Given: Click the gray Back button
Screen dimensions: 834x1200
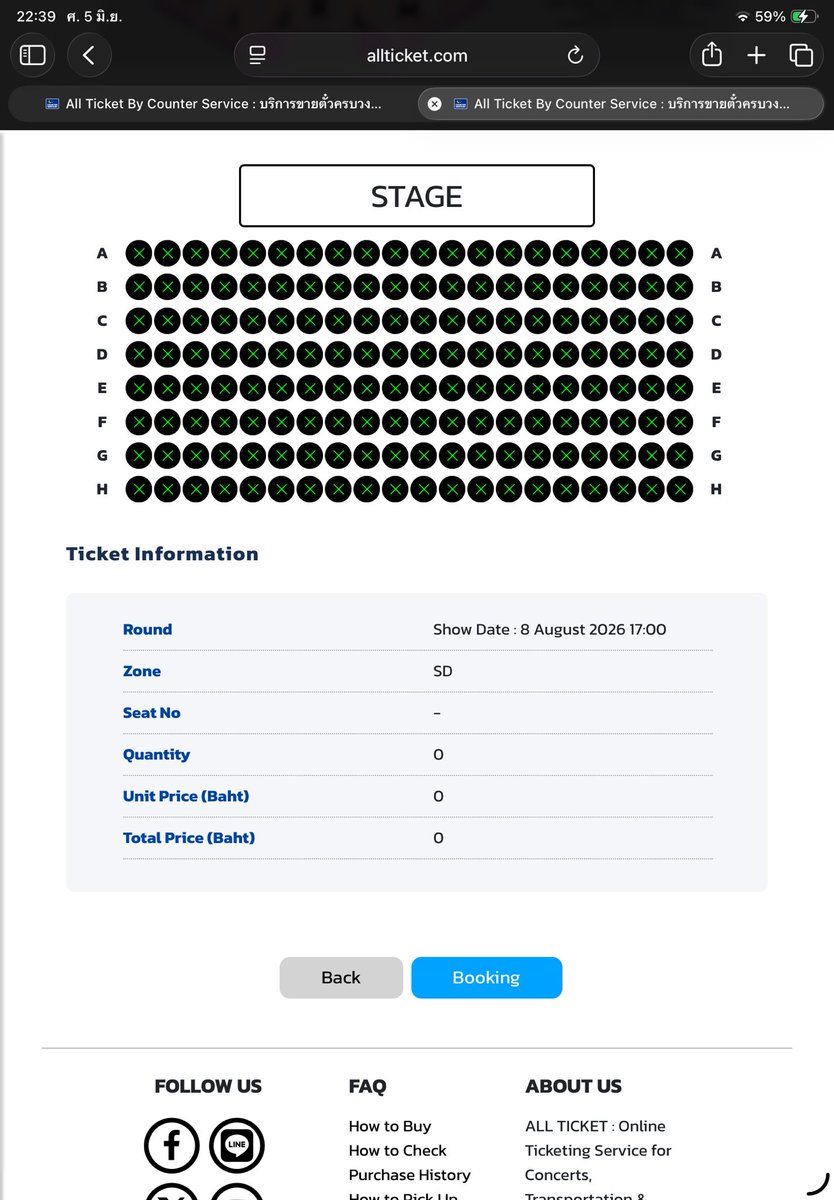Looking at the screenshot, I should 341,978.
